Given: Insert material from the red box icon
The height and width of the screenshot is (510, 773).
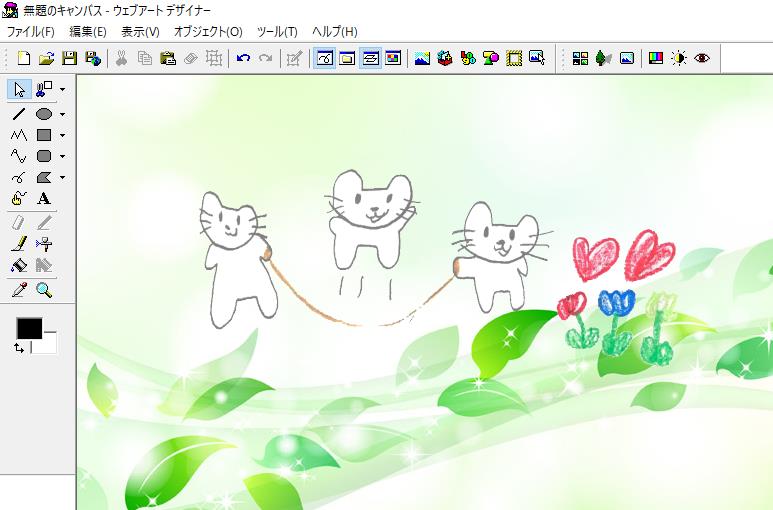Looking at the screenshot, I should 445,58.
